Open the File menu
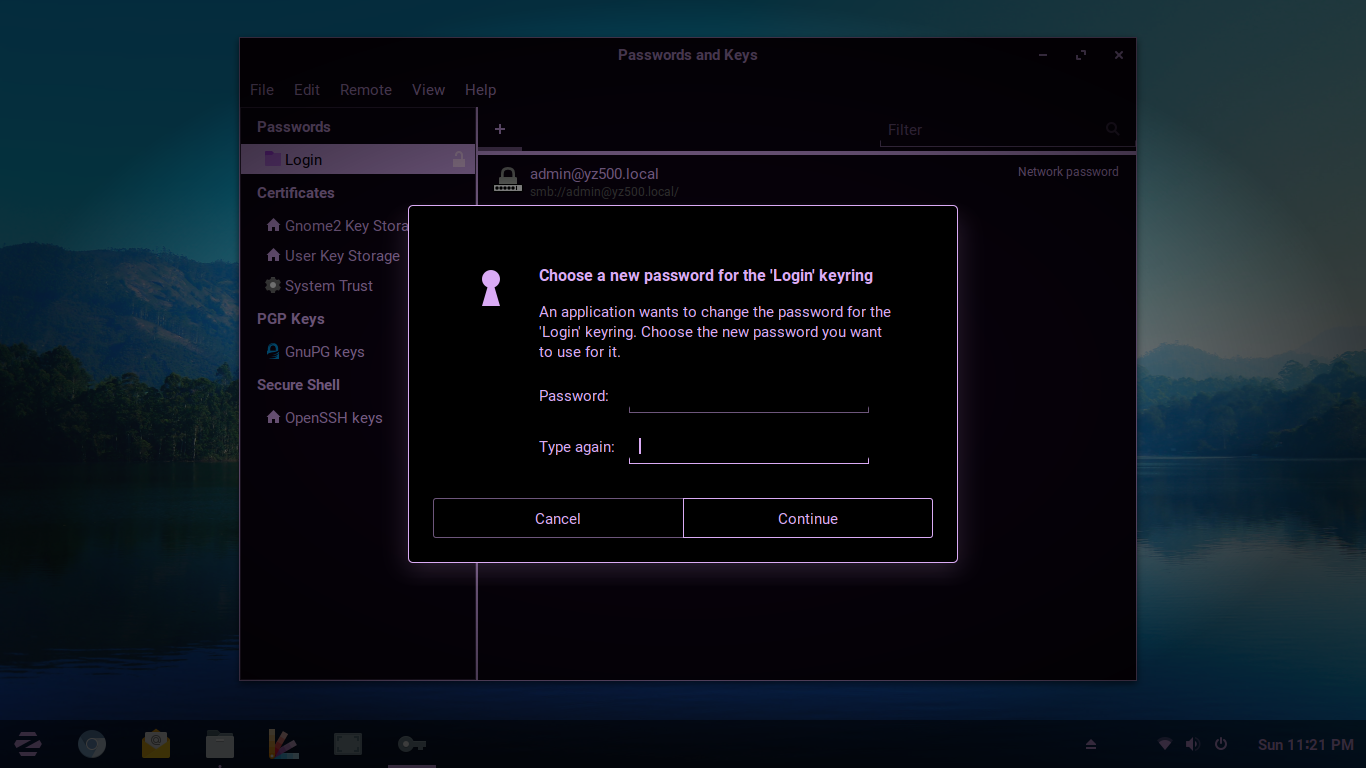 (262, 90)
